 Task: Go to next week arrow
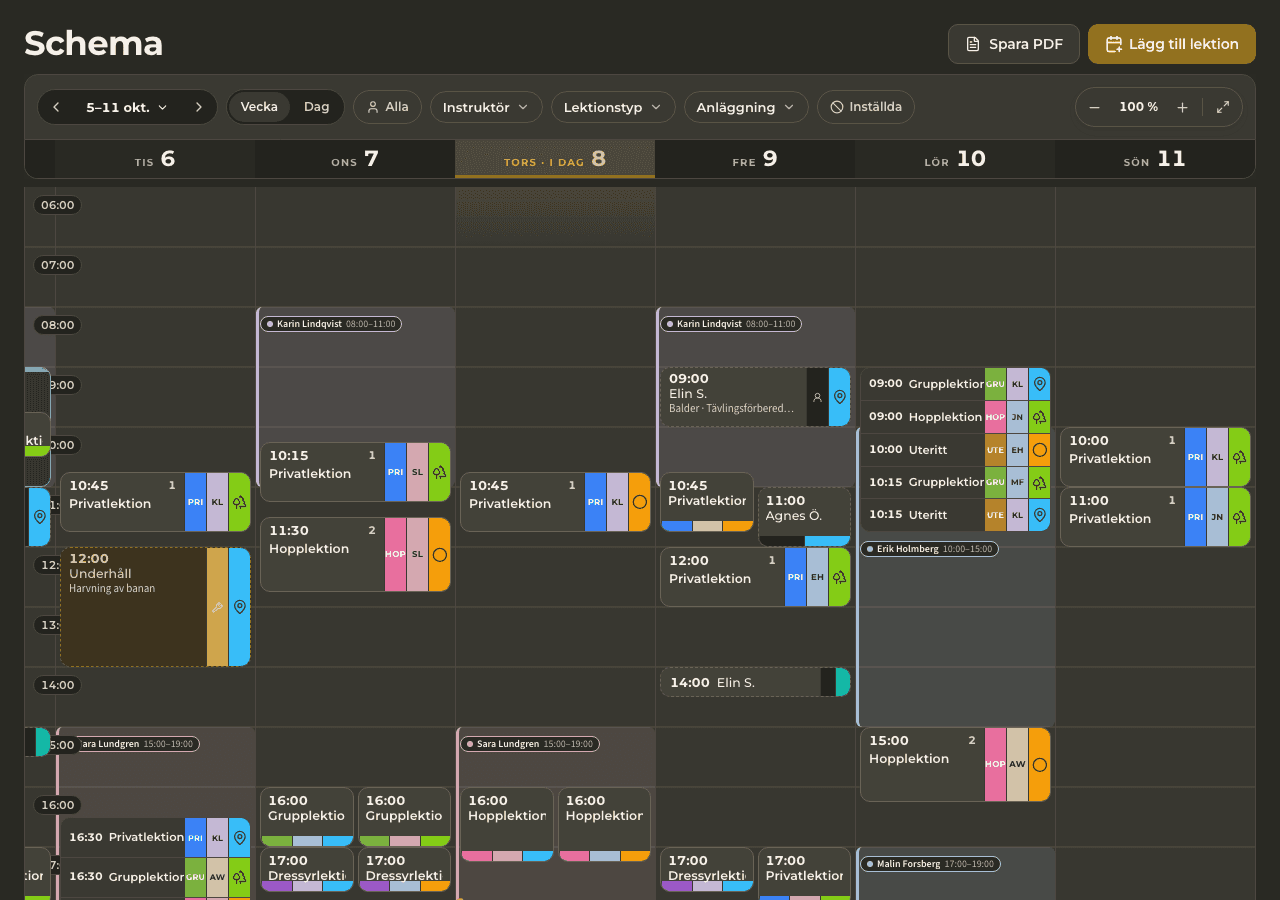[x=199, y=107]
